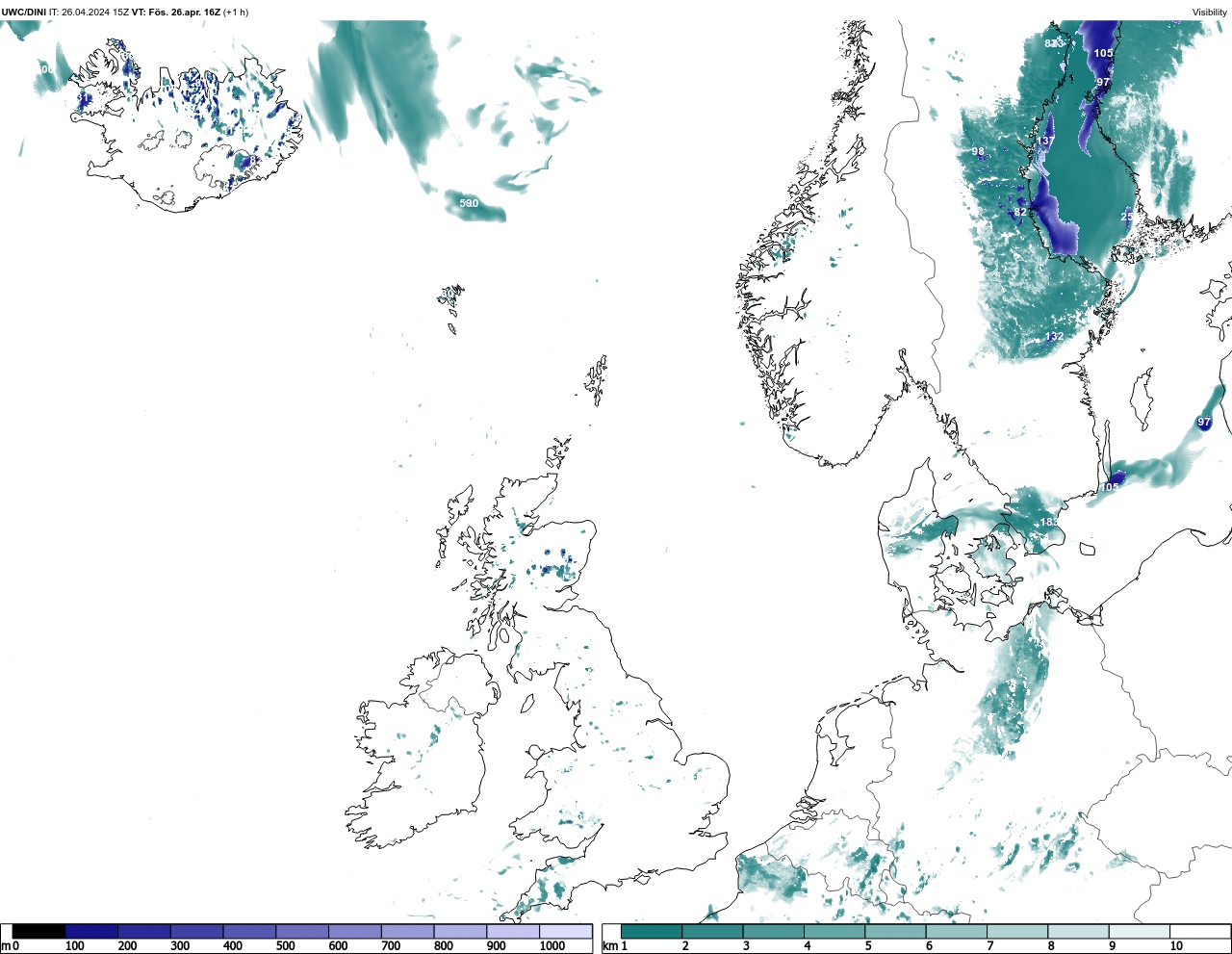Click the '105' value off southeast Sweden coast
Screen dimensions: 1232x954
1111,487
